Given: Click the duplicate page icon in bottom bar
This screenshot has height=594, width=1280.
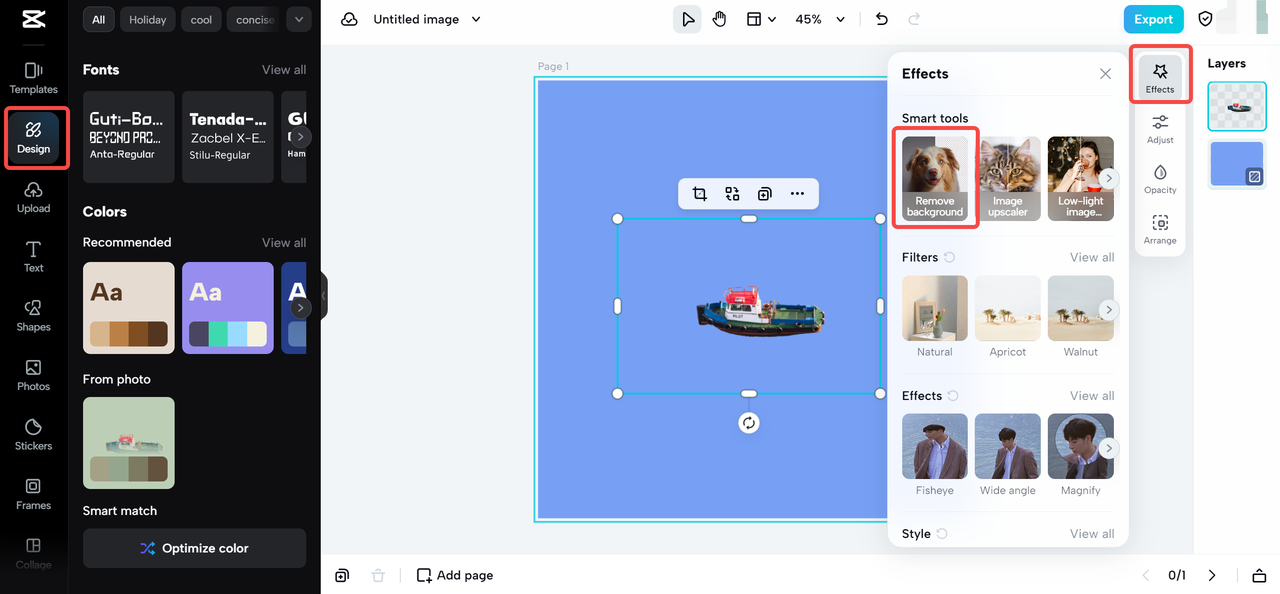Looking at the screenshot, I should [x=342, y=575].
